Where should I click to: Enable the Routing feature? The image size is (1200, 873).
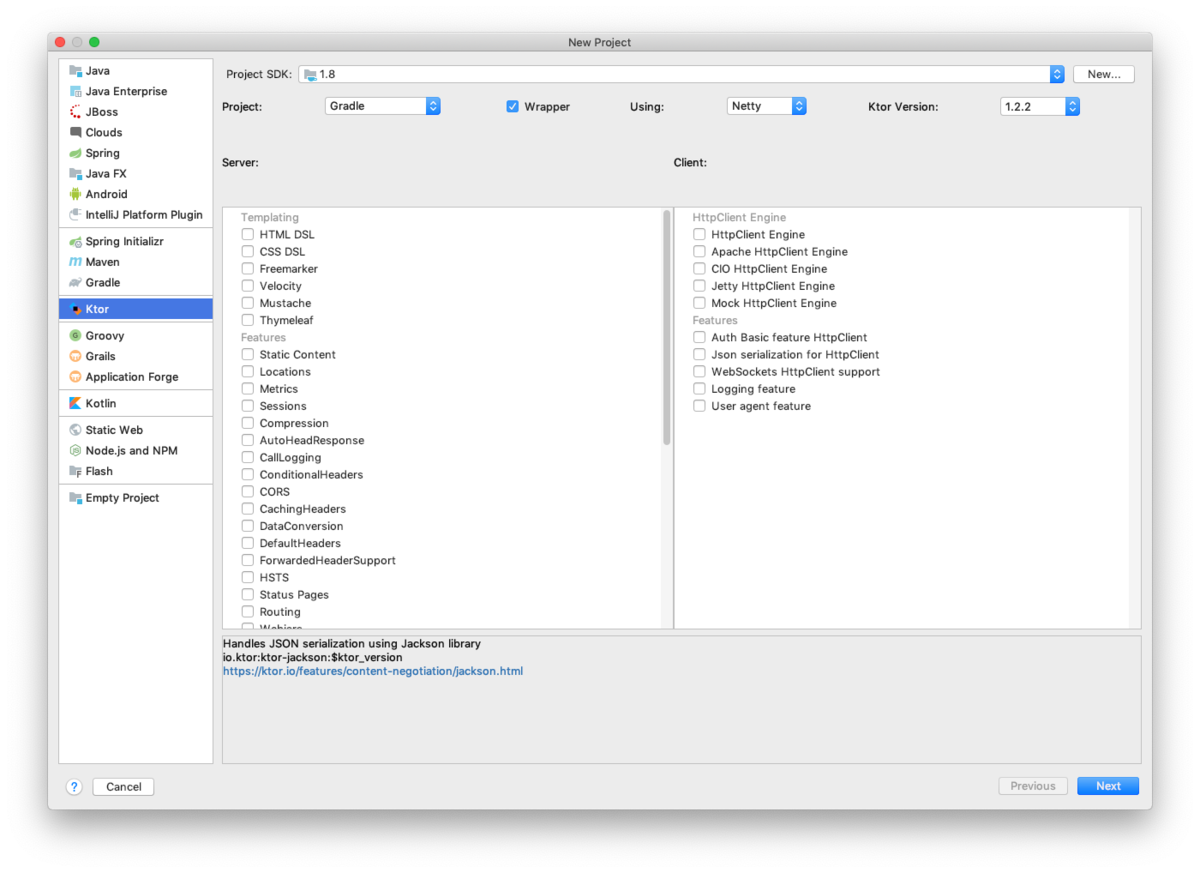click(x=248, y=612)
